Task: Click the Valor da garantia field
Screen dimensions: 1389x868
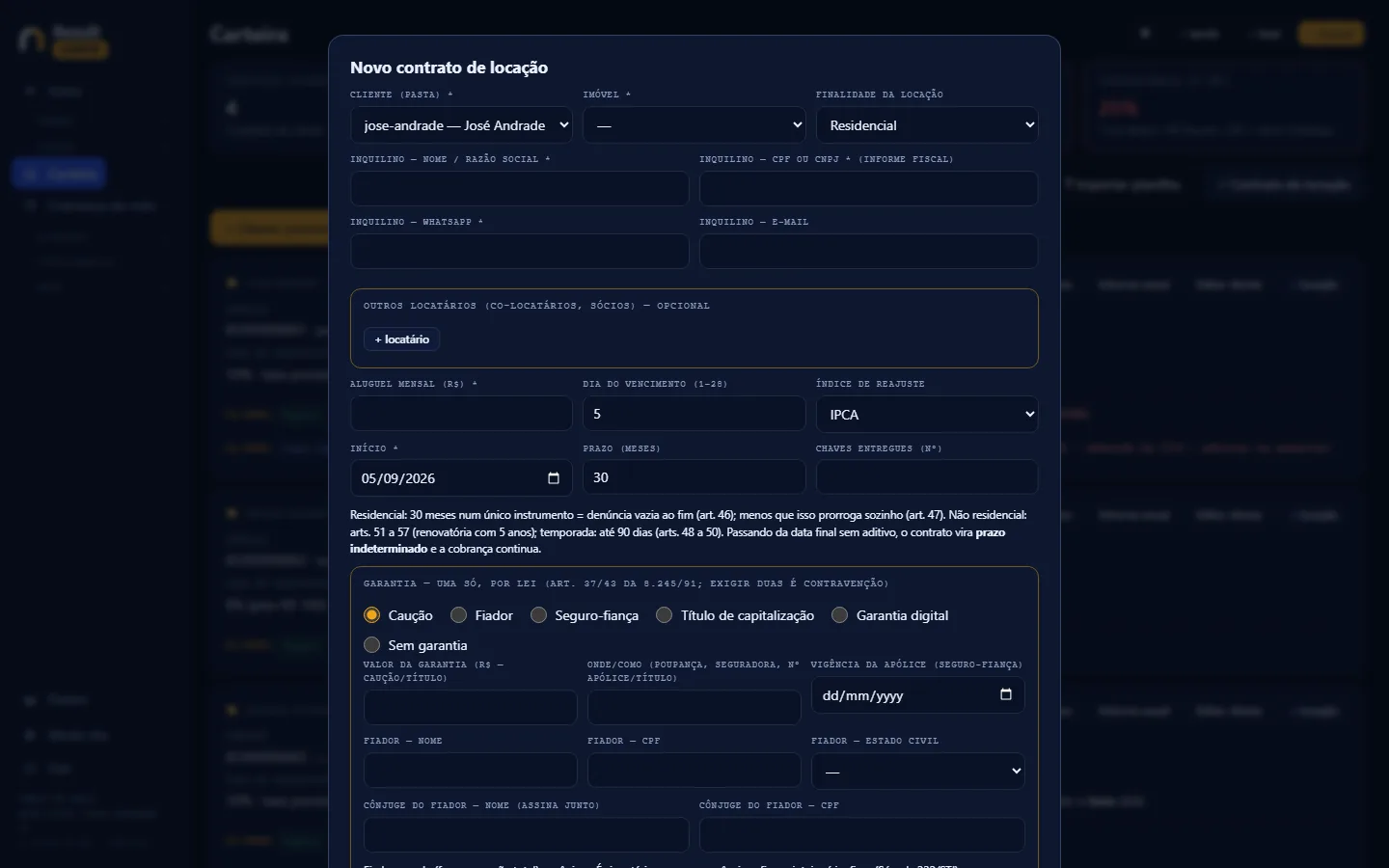Action: click(x=471, y=708)
